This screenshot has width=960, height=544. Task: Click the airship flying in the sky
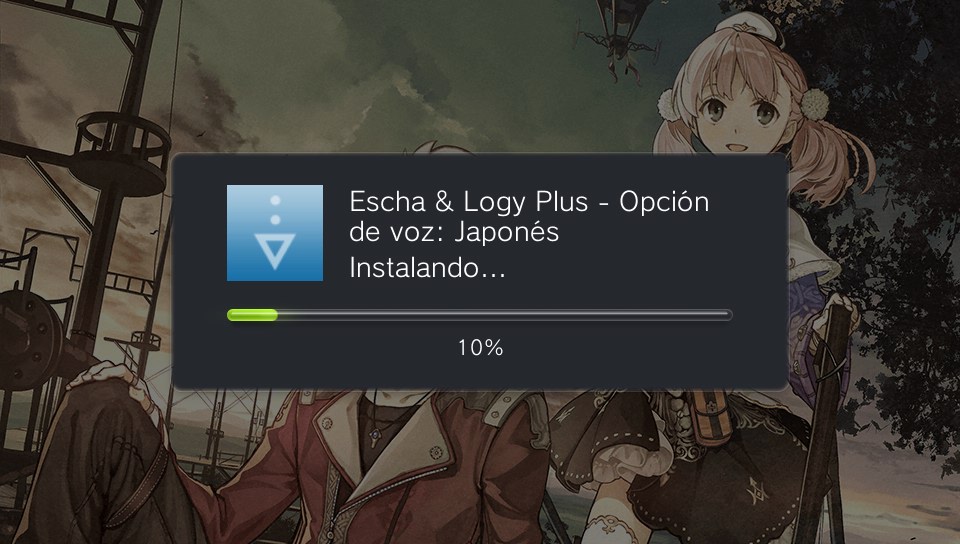click(616, 38)
